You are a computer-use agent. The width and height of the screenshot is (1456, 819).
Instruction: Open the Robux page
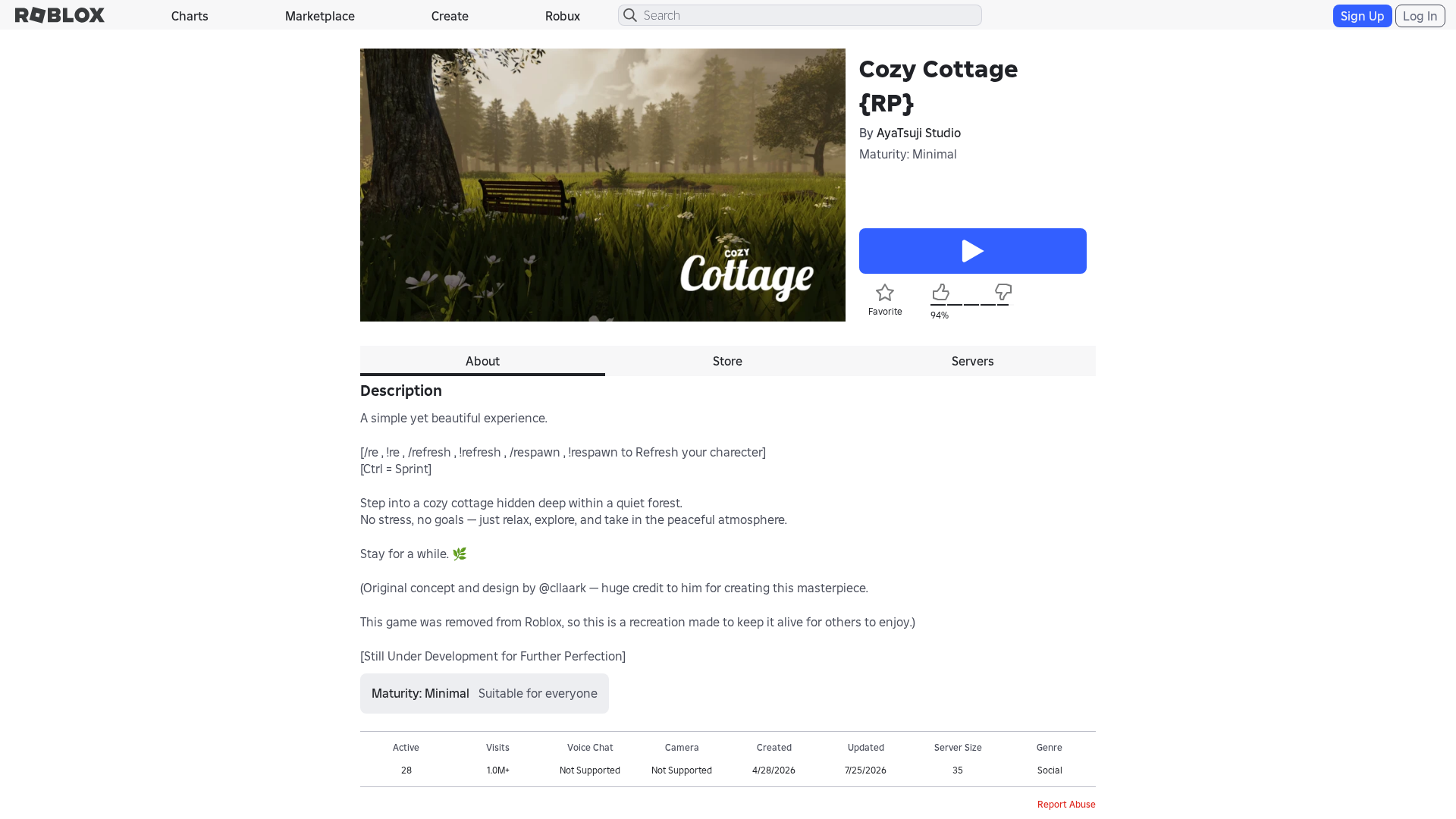(563, 16)
